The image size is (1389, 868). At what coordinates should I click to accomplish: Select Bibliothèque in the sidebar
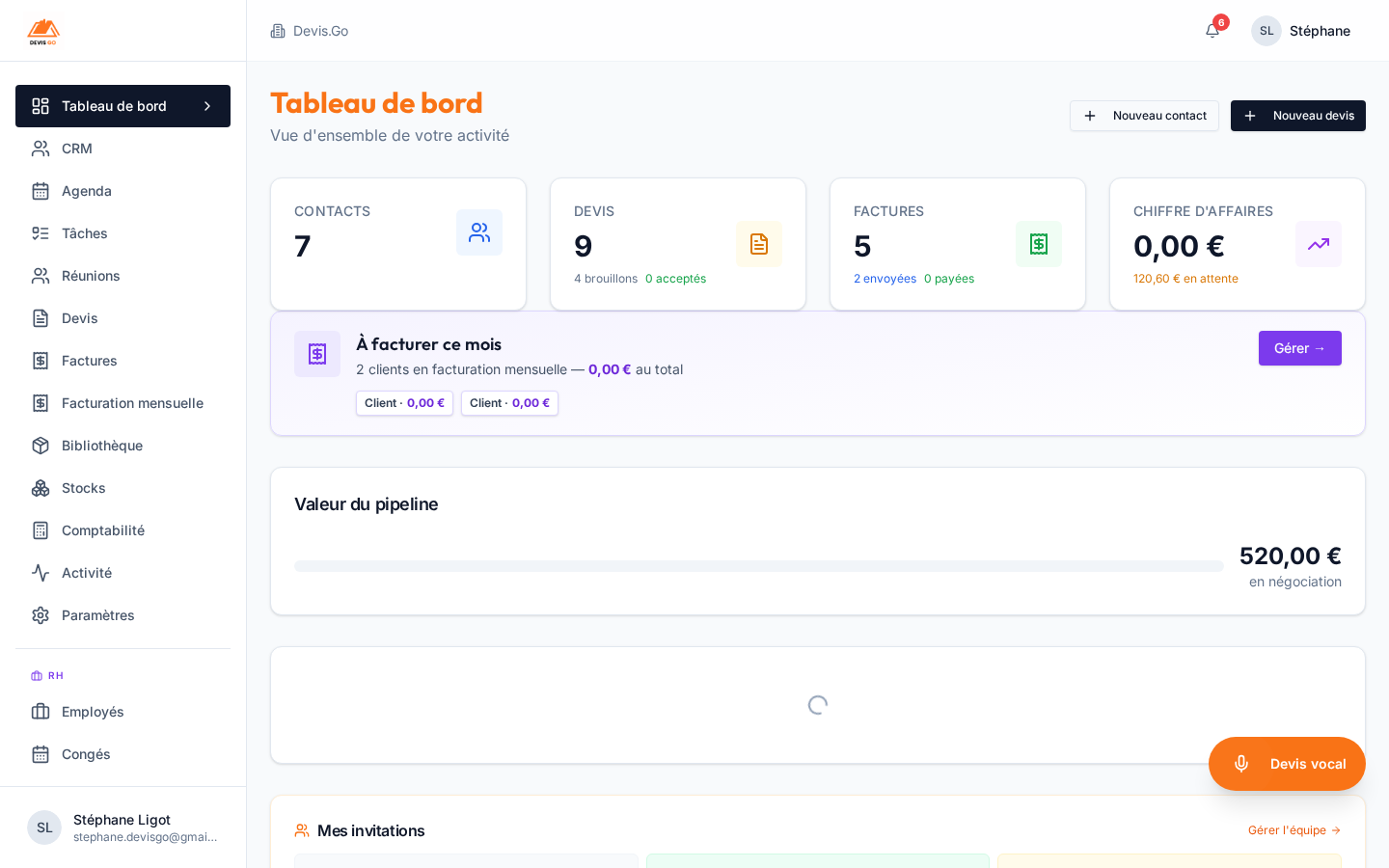(123, 446)
